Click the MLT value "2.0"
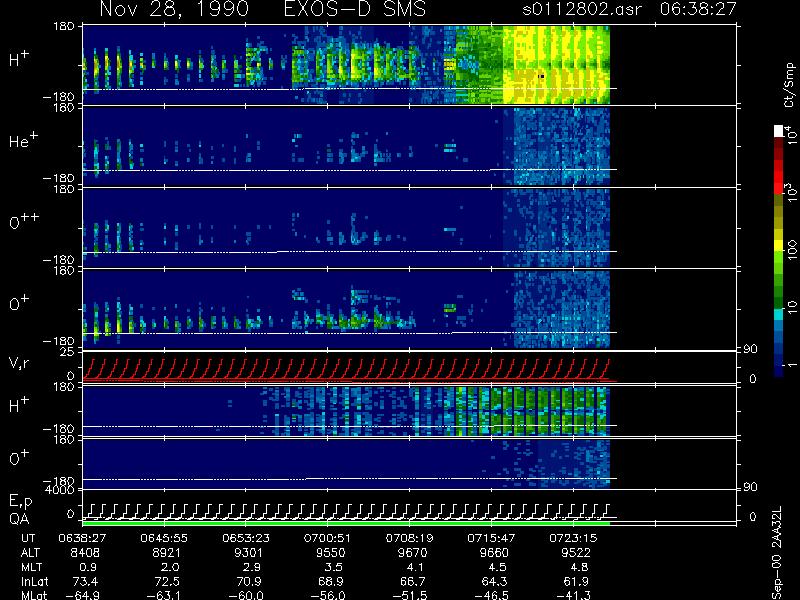800x600 pixels. [170, 567]
